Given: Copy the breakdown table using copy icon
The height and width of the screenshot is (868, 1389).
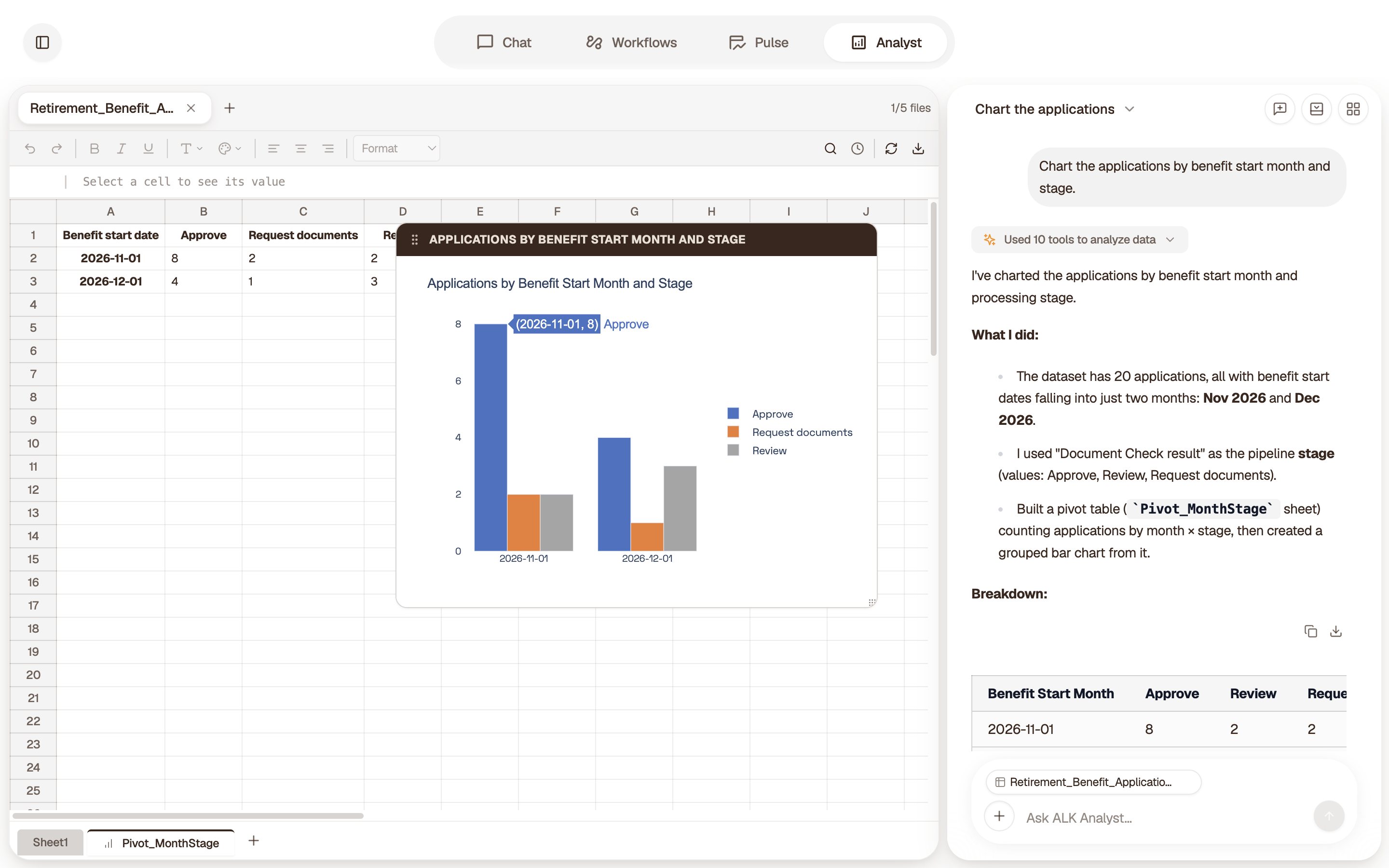Looking at the screenshot, I should (x=1310, y=632).
